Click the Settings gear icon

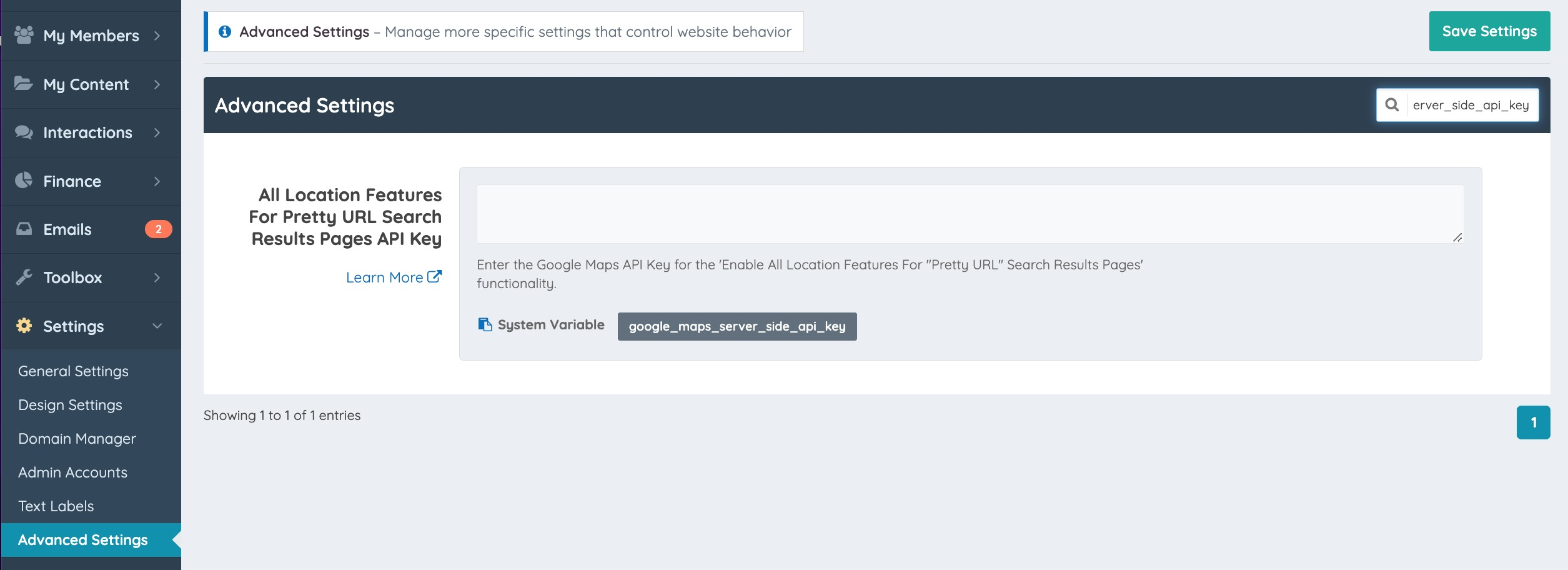pos(24,326)
